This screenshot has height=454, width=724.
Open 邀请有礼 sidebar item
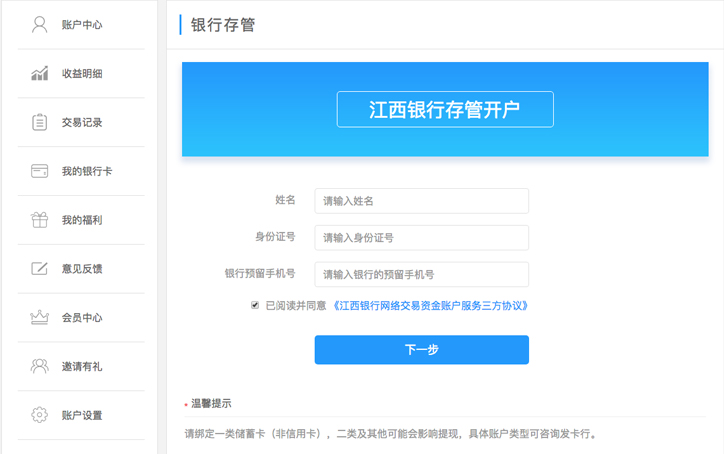[x=81, y=366]
